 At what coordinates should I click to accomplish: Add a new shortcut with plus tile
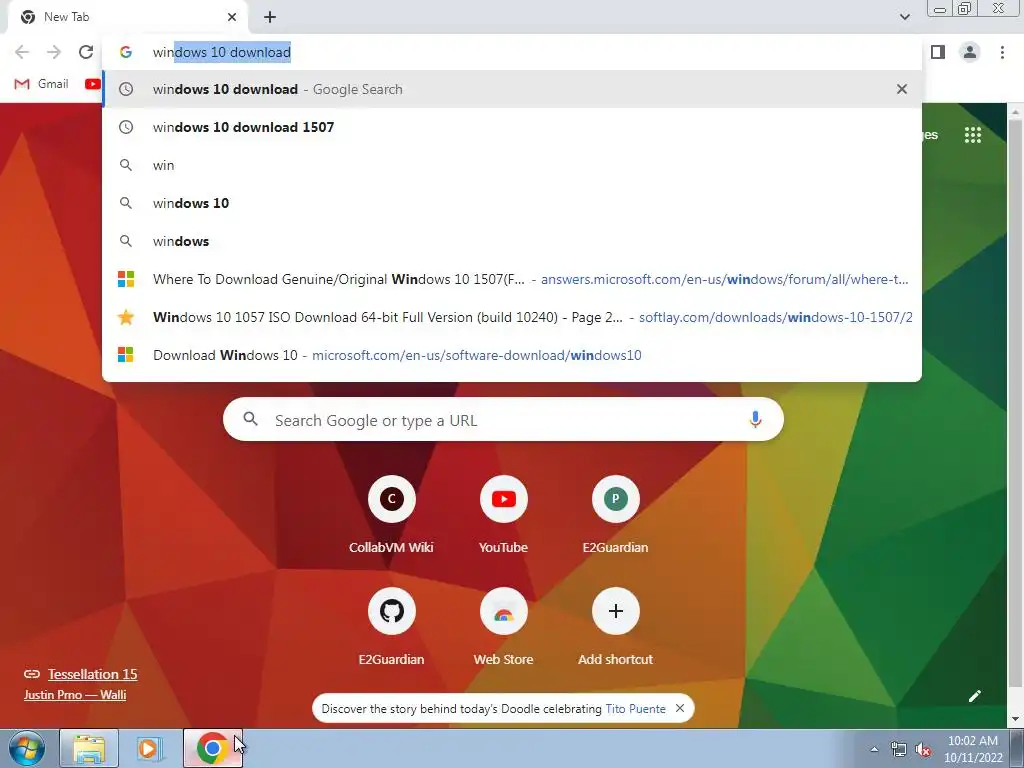point(615,628)
